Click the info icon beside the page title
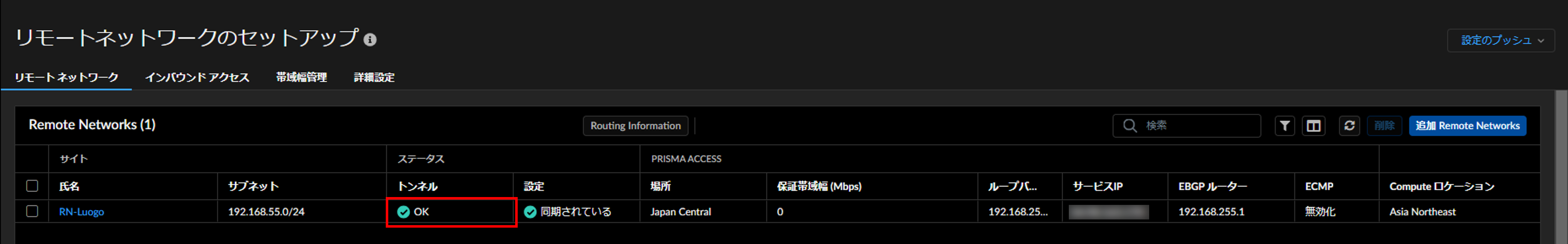Screen dimensions: 1568x244 click(370, 39)
